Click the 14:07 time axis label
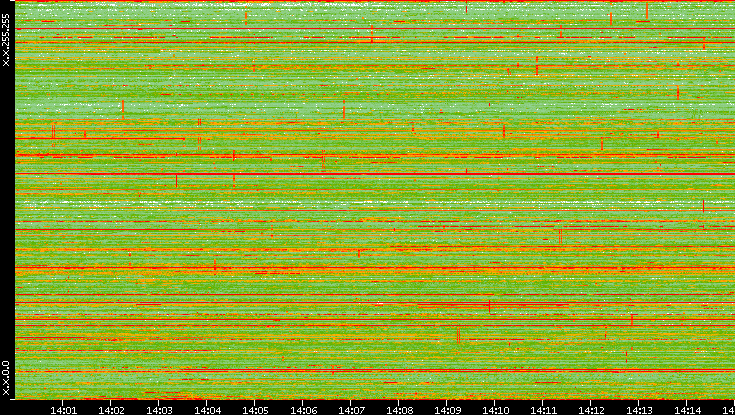735x415 pixels. (x=351, y=410)
